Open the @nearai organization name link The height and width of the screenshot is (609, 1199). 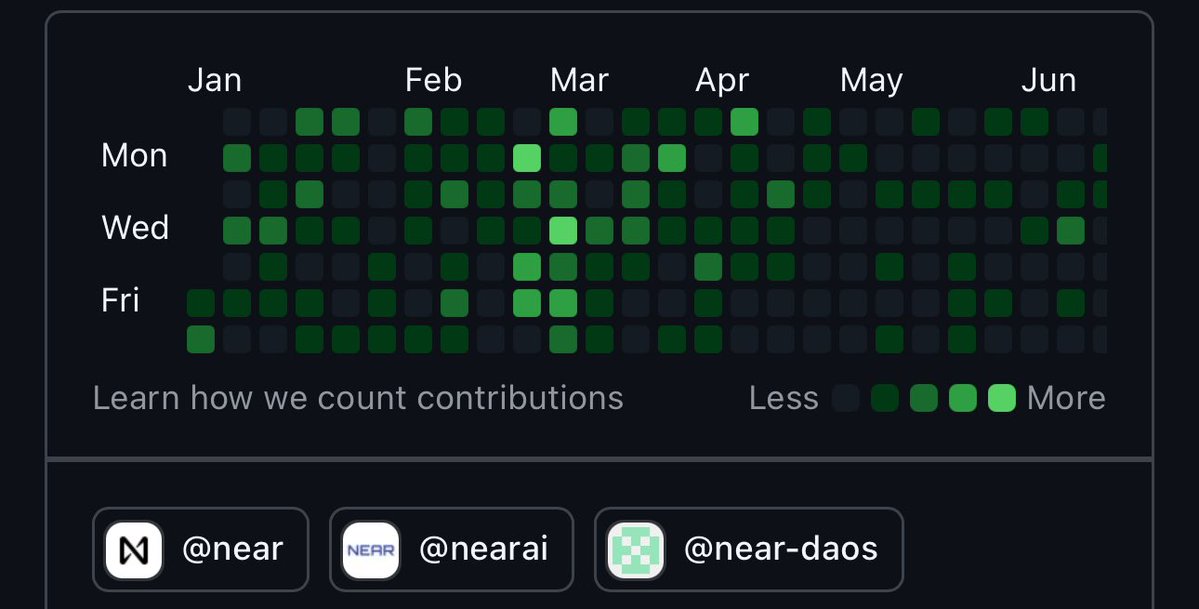[483, 549]
